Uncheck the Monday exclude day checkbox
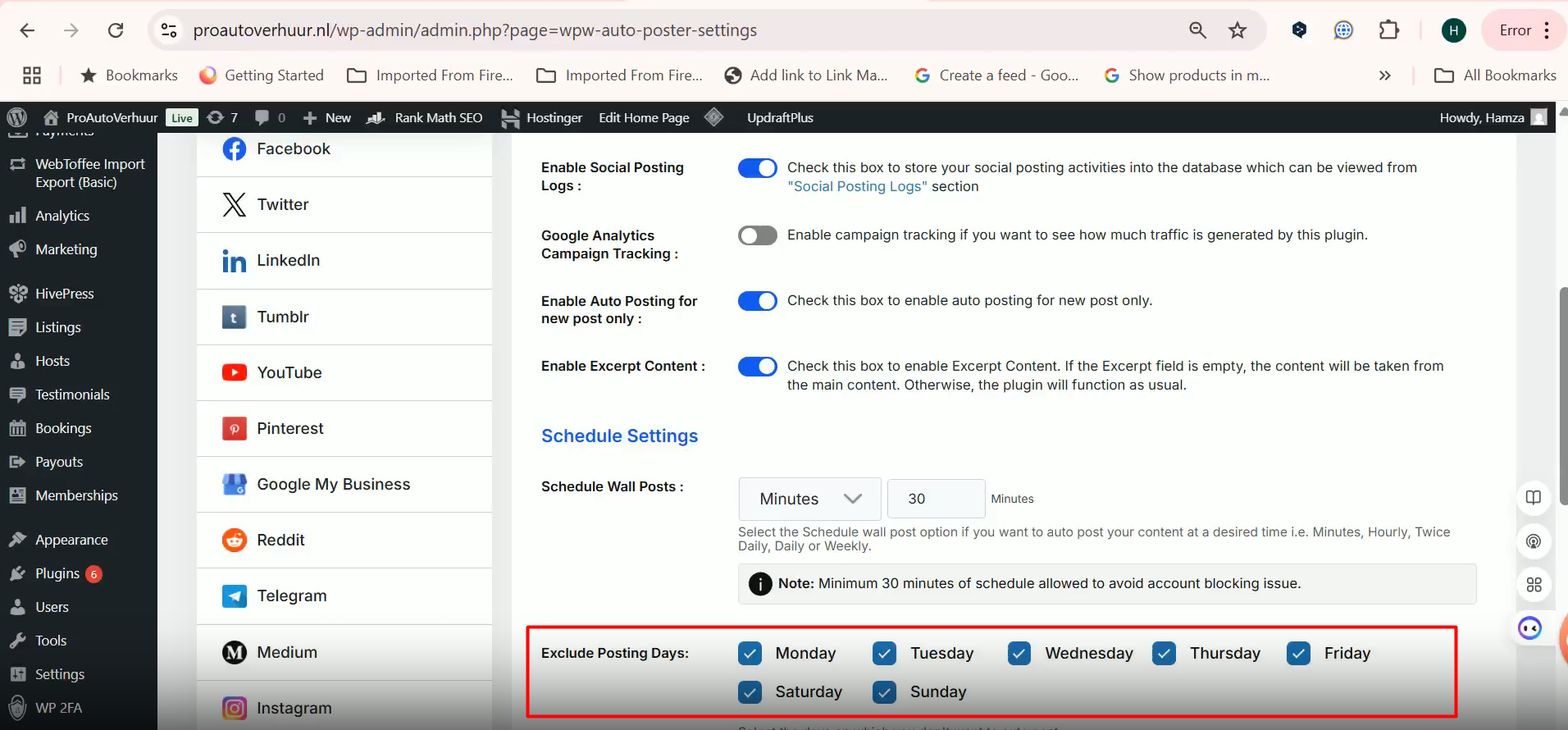This screenshot has width=1568, height=730. click(750, 654)
